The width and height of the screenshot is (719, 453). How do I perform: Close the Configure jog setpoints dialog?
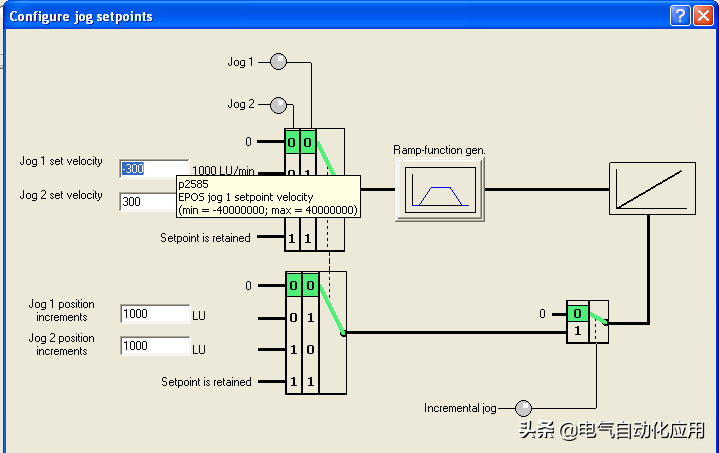tap(703, 15)
